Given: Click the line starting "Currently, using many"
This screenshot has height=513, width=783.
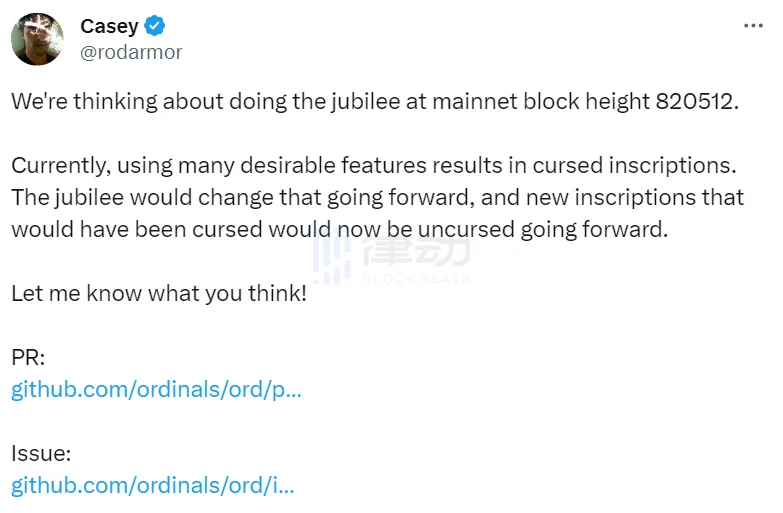Looking at the screenshot, I should point(374,166).
